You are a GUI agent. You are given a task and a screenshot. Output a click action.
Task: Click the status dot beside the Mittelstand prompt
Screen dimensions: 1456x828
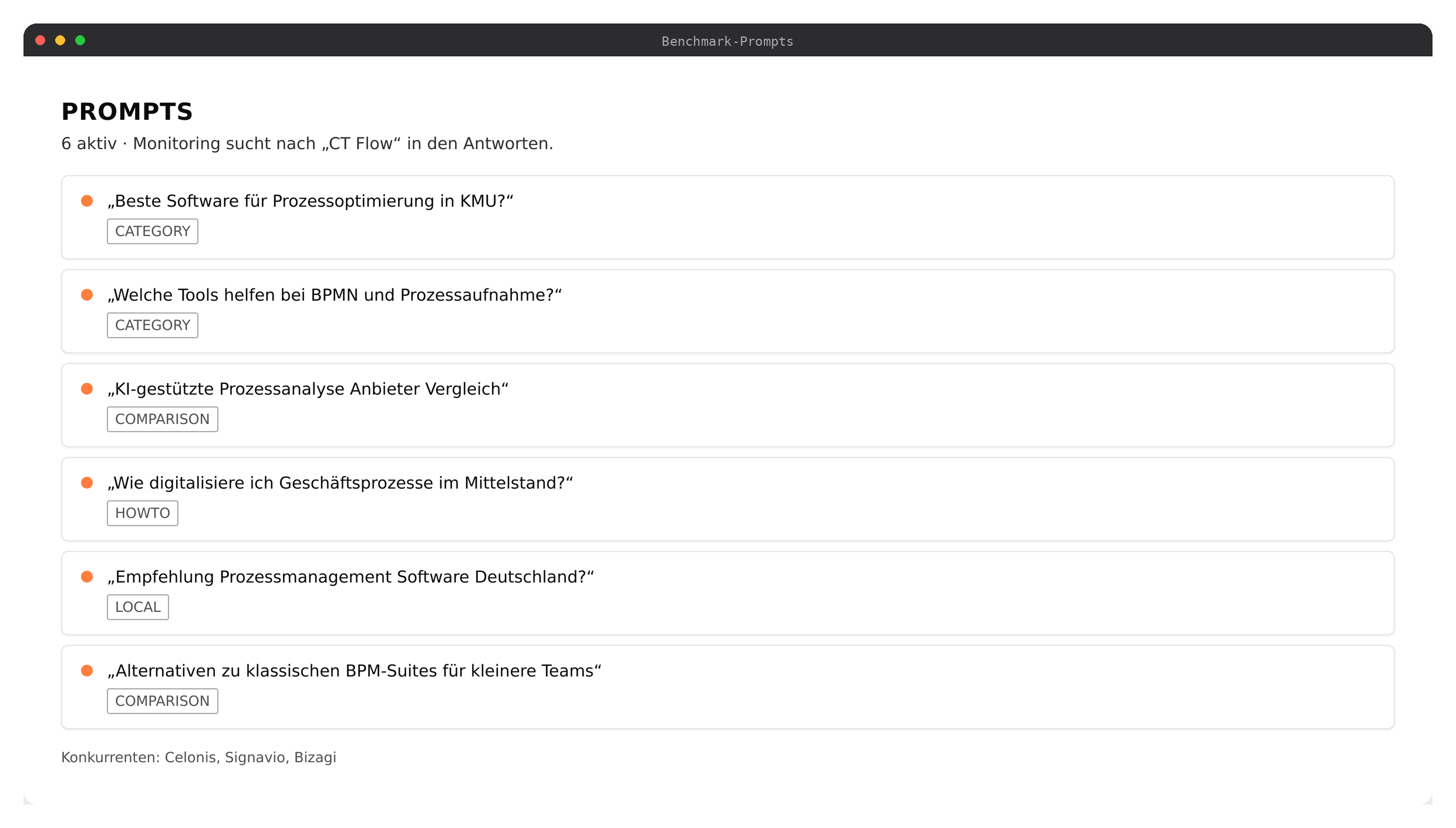pos(87,483)
